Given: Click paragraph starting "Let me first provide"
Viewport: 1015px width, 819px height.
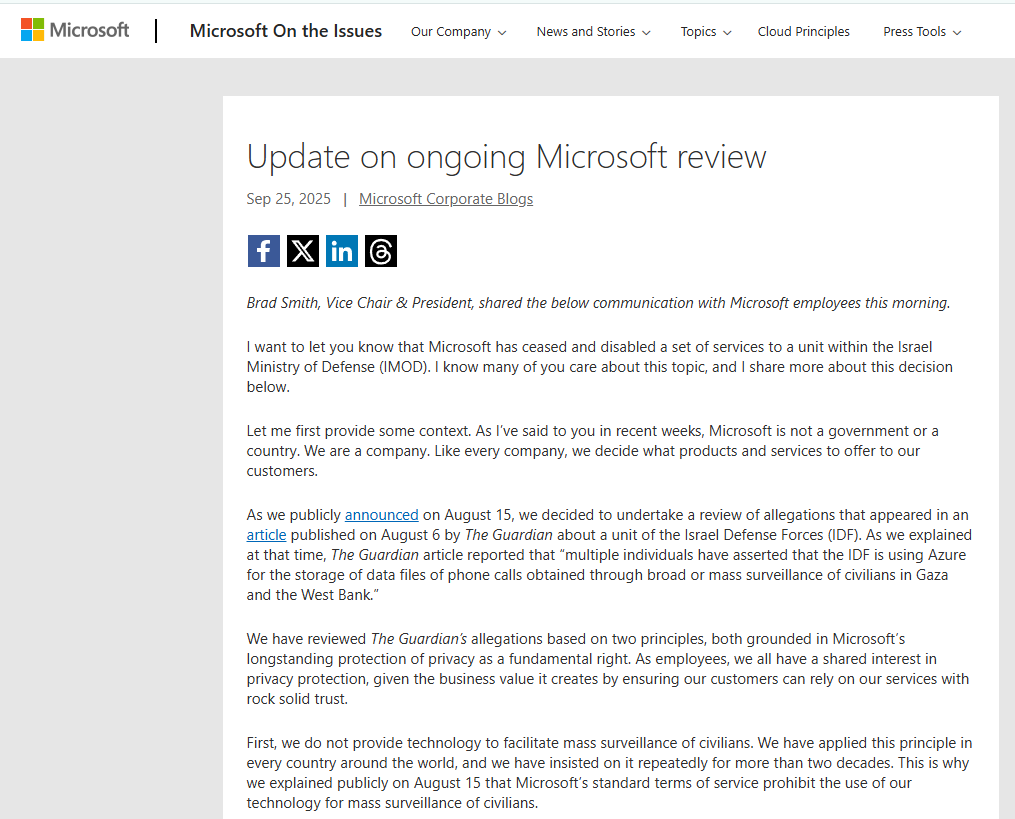Looking at the screenshot, I should coord(592,451).
